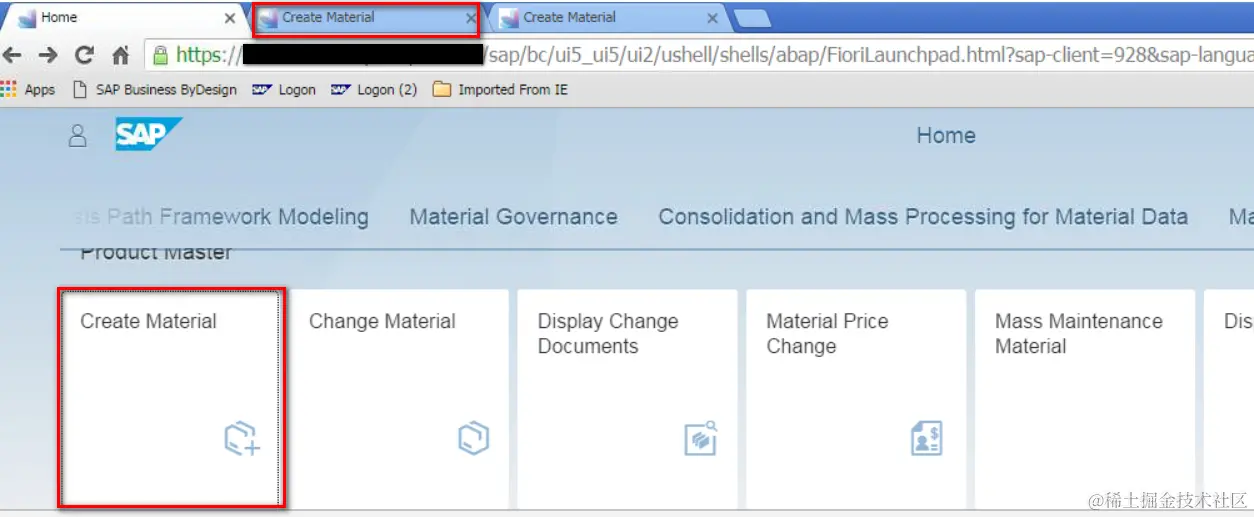Open a new browser tab
This screenshot has width=1254, height=517.
[751, 18]
